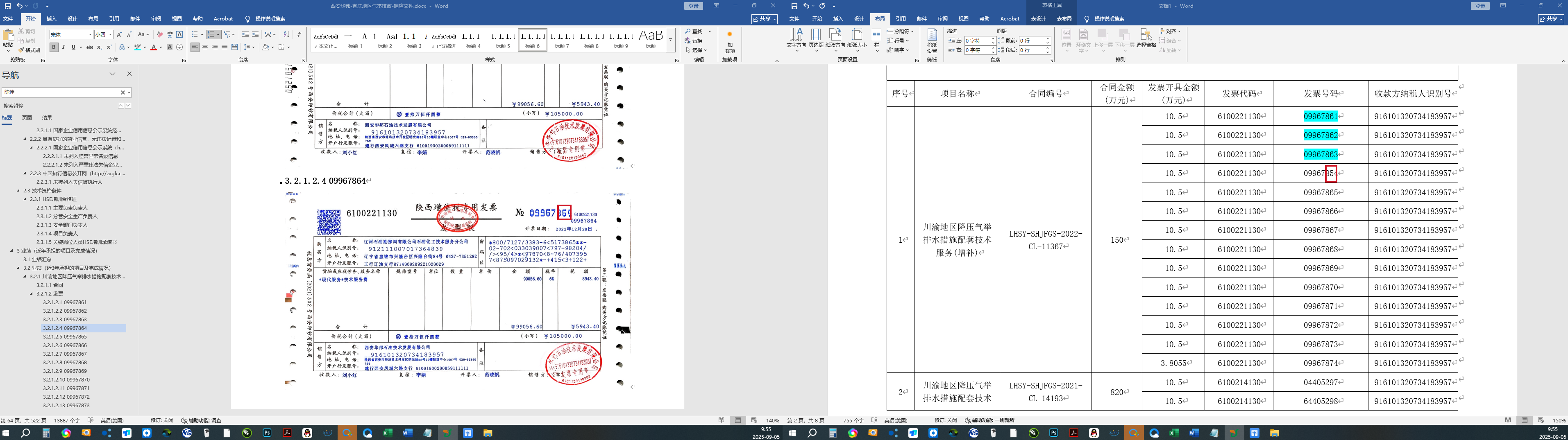Open 审阅 tab in left Word window
The width and height of the screenshot is (1568, 440).
156,19
